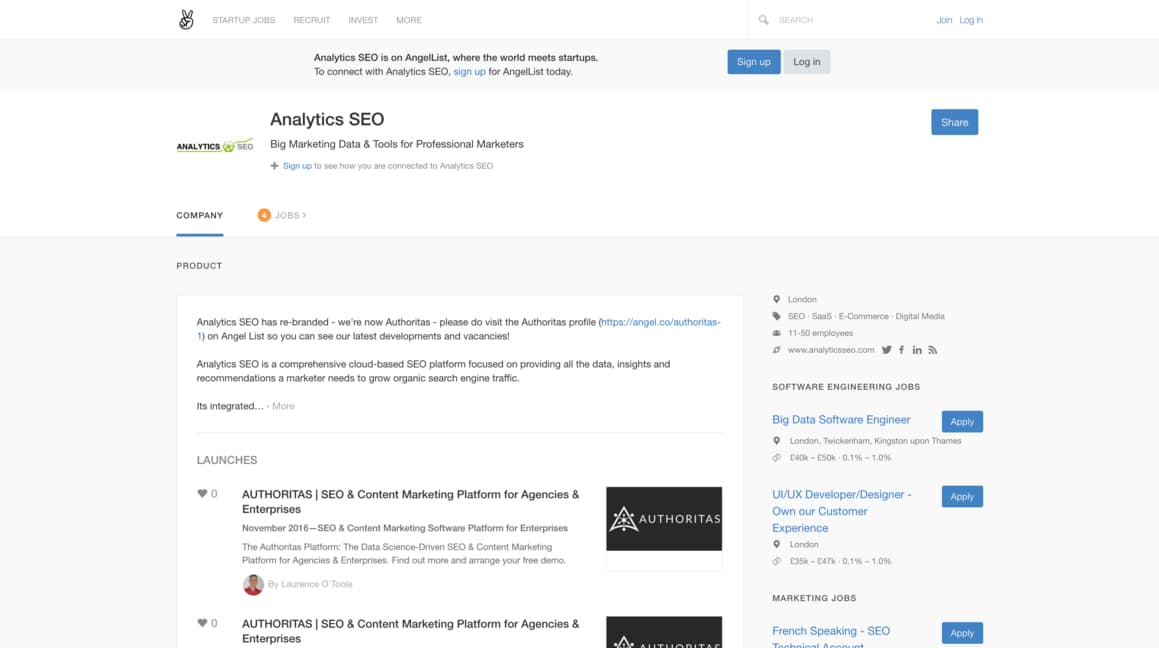
Task: Click the London location text in sidebar
Action: point(802,300)
